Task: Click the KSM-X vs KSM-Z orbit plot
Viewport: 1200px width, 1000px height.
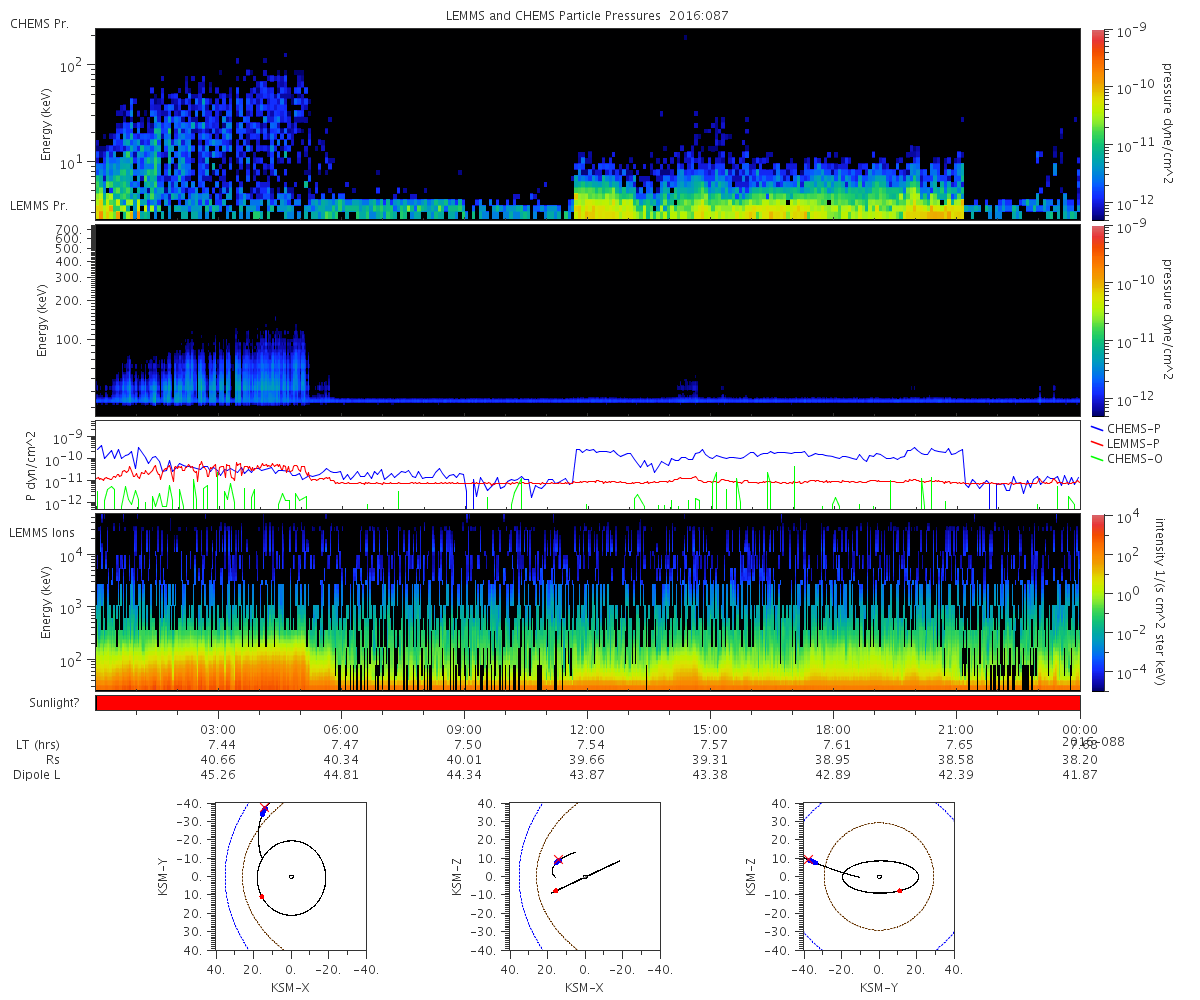Action: (585, 876)
